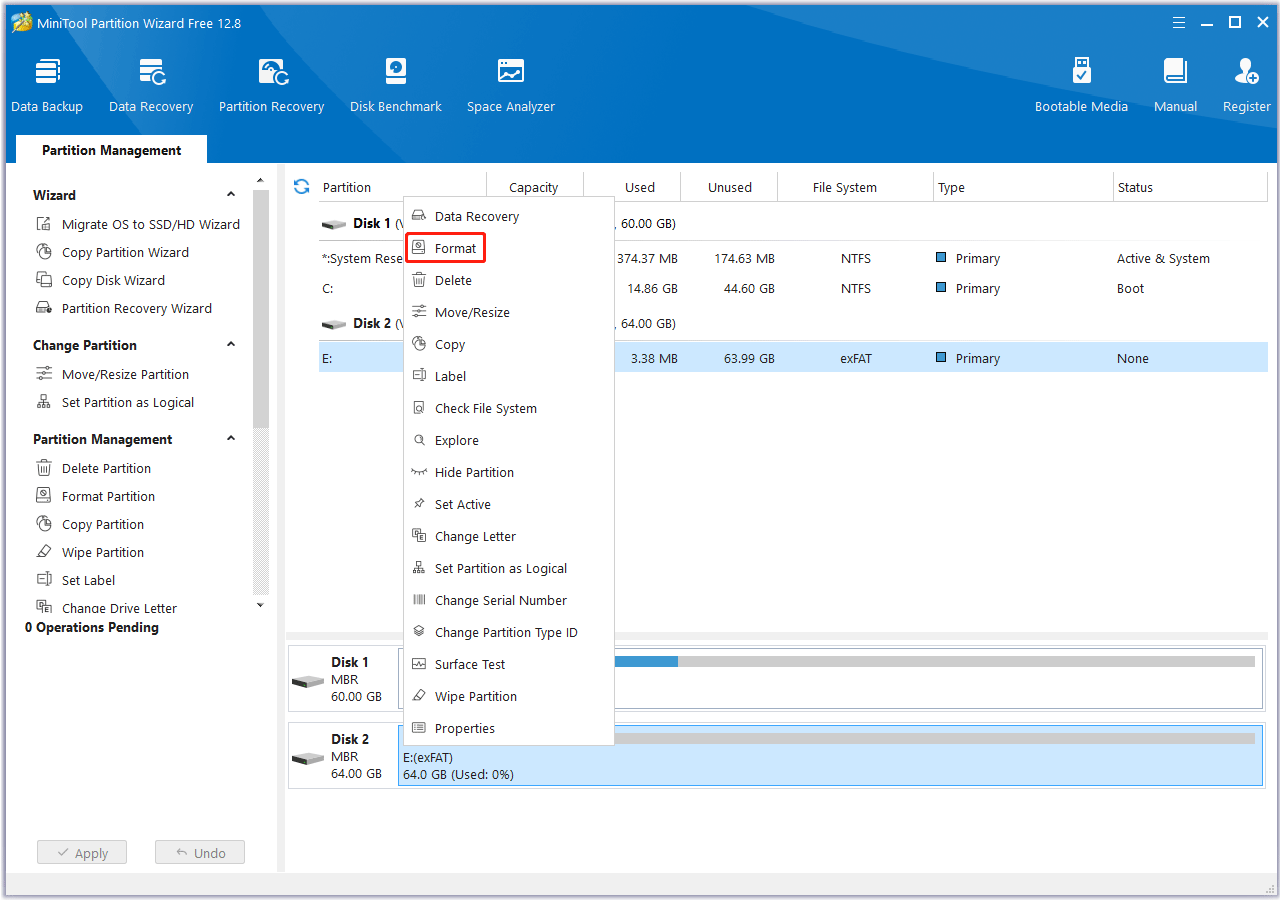Open the Partition Recovery tool
The image size is (1280, 900).
272,86
